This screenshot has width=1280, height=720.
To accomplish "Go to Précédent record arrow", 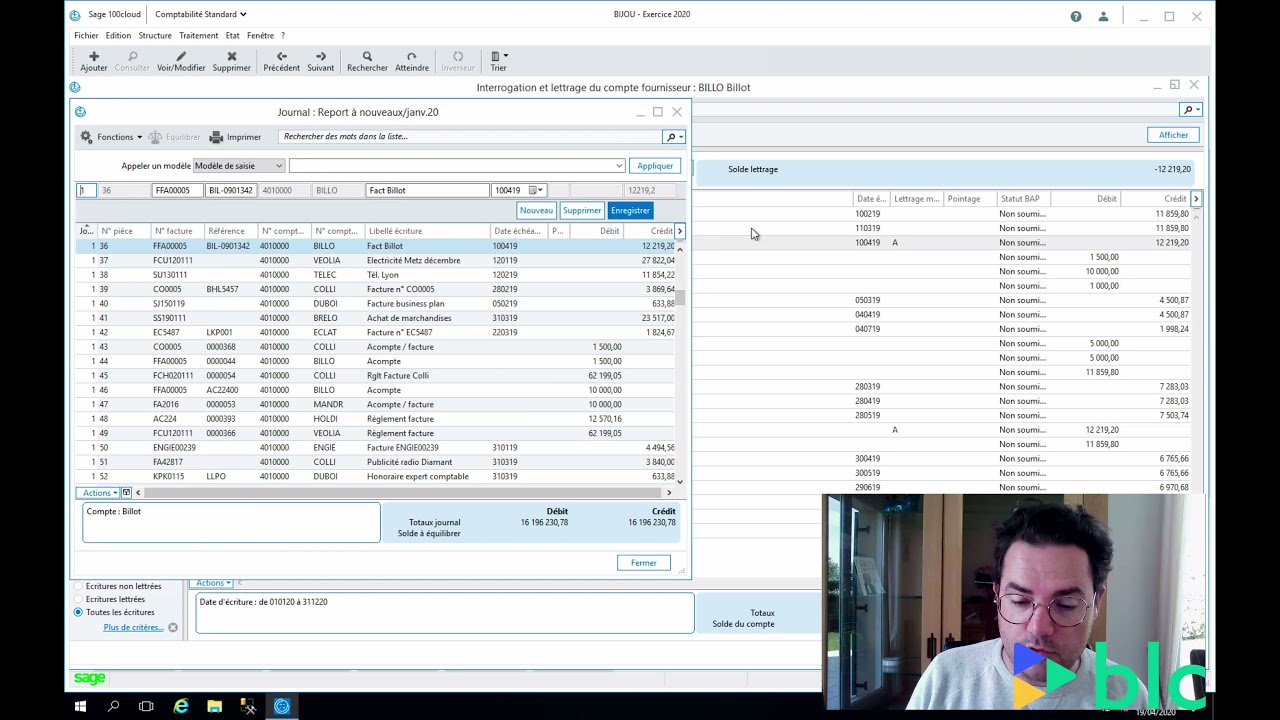I will [281, 57].
